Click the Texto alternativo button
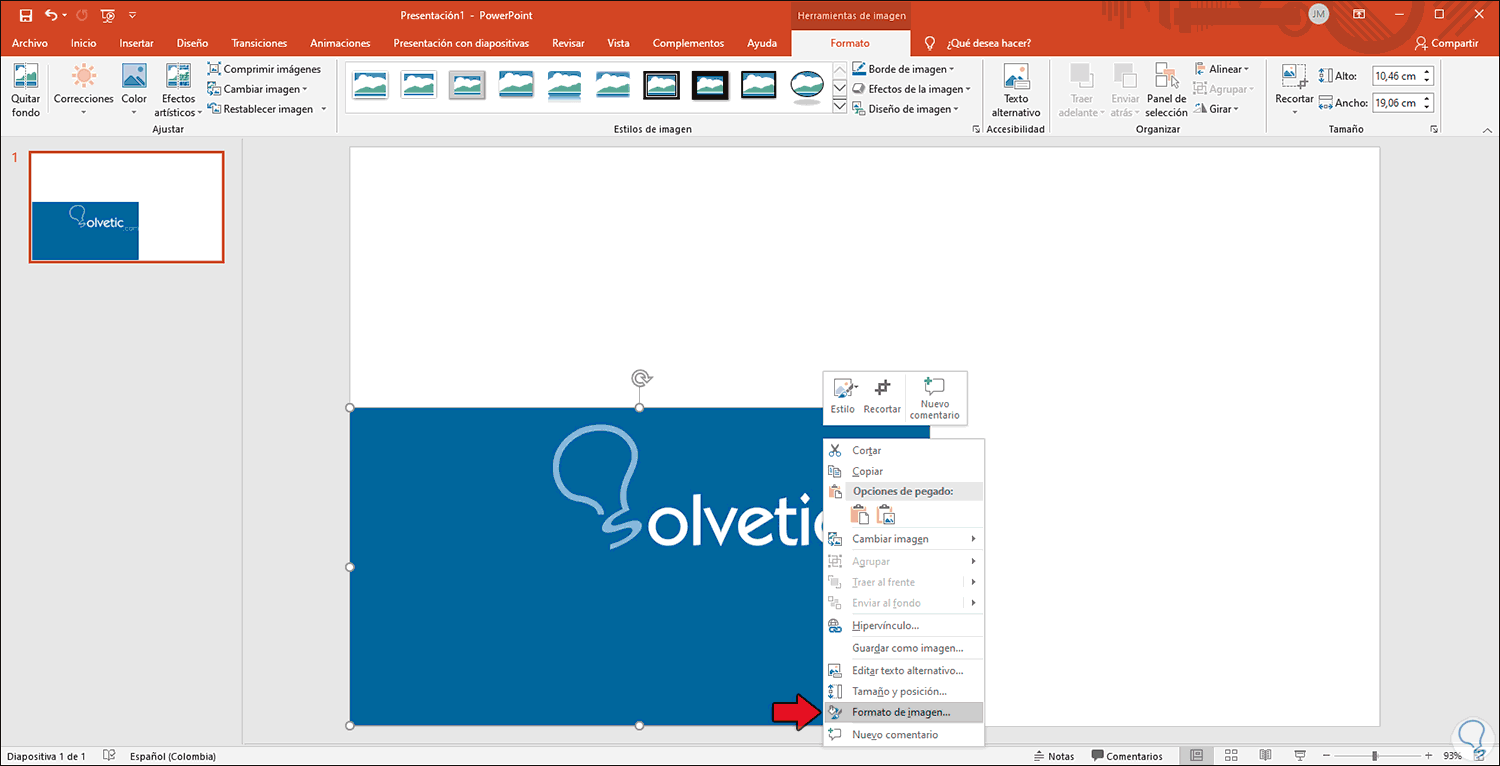Viewport: 1500px width, 766px height. (1016, 90)
